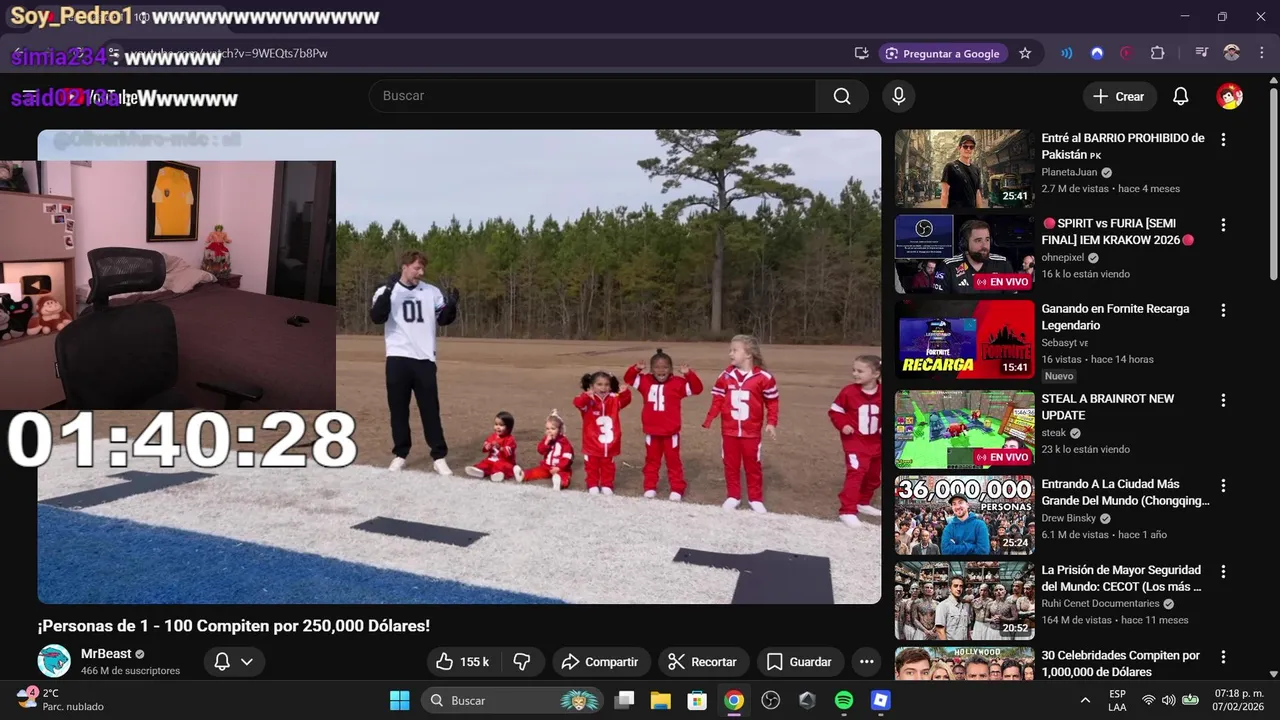Open YouTube notifications bell in header

1181,96
